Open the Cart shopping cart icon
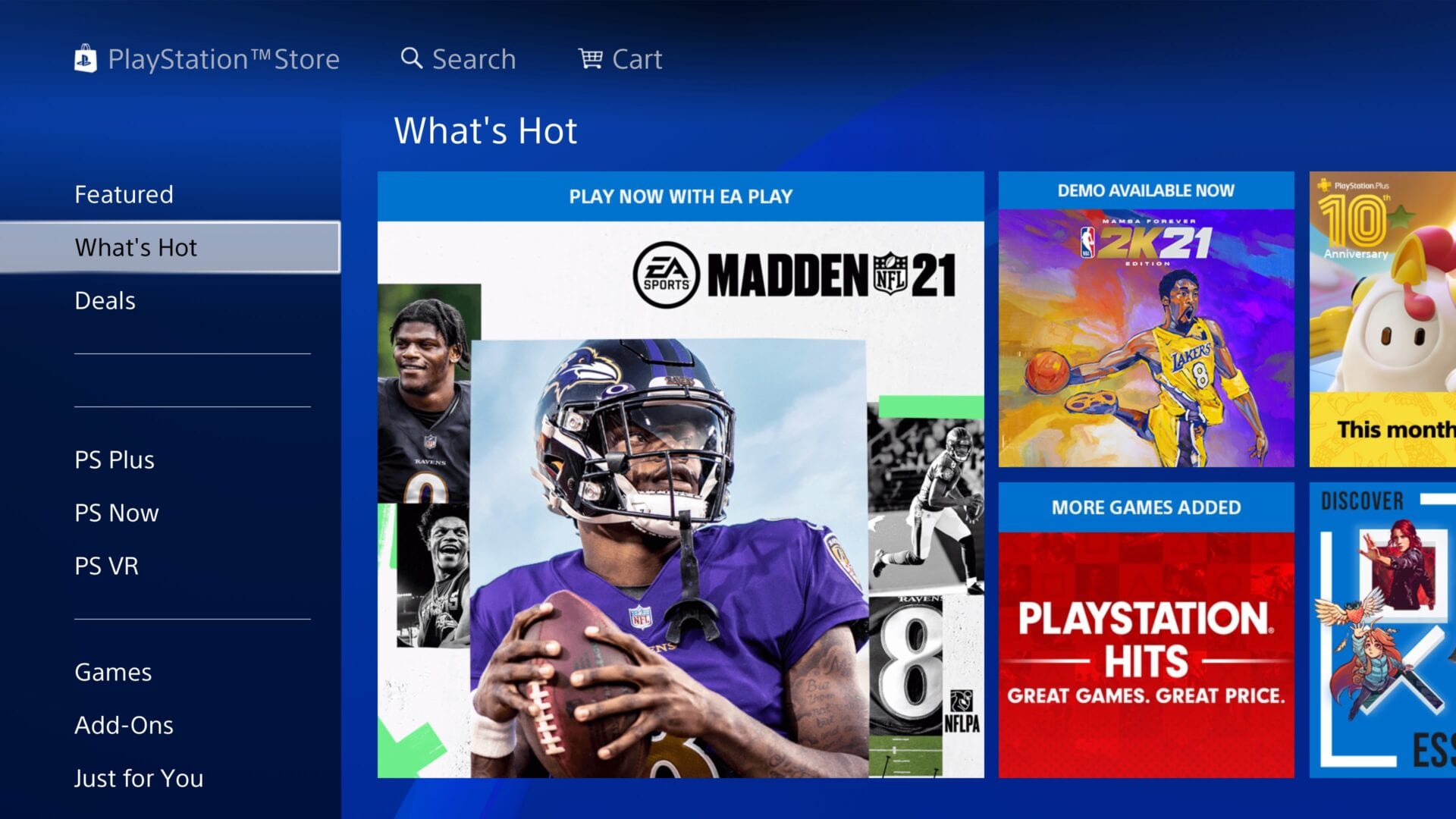1456x819 pixels. 591,58
